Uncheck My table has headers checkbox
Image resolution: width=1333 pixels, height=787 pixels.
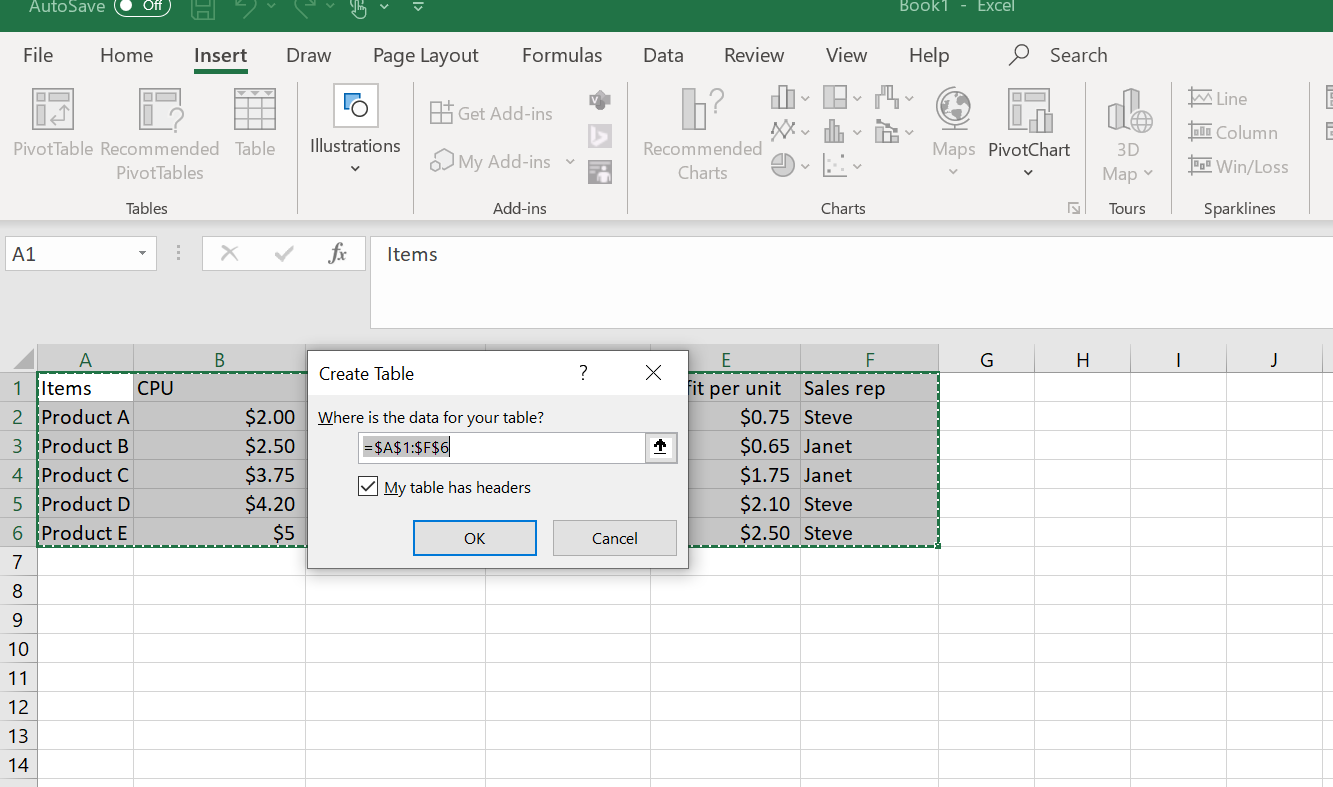pyautogui.click(x=368, y=488)
